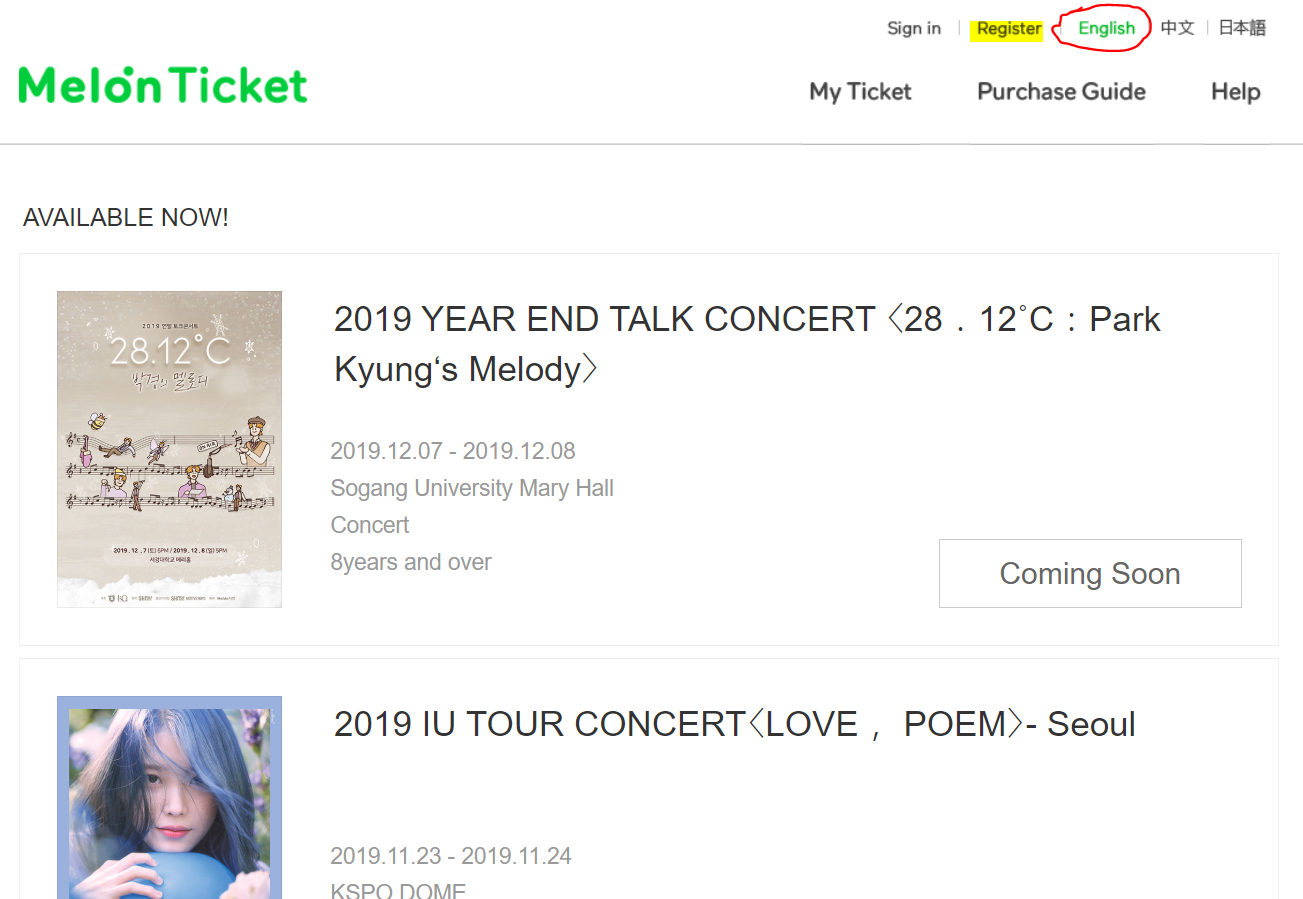1303x899 pixels.
Task: Open the 2019 YEAR END TALK CONCERT listing
Action: (746, 343)
